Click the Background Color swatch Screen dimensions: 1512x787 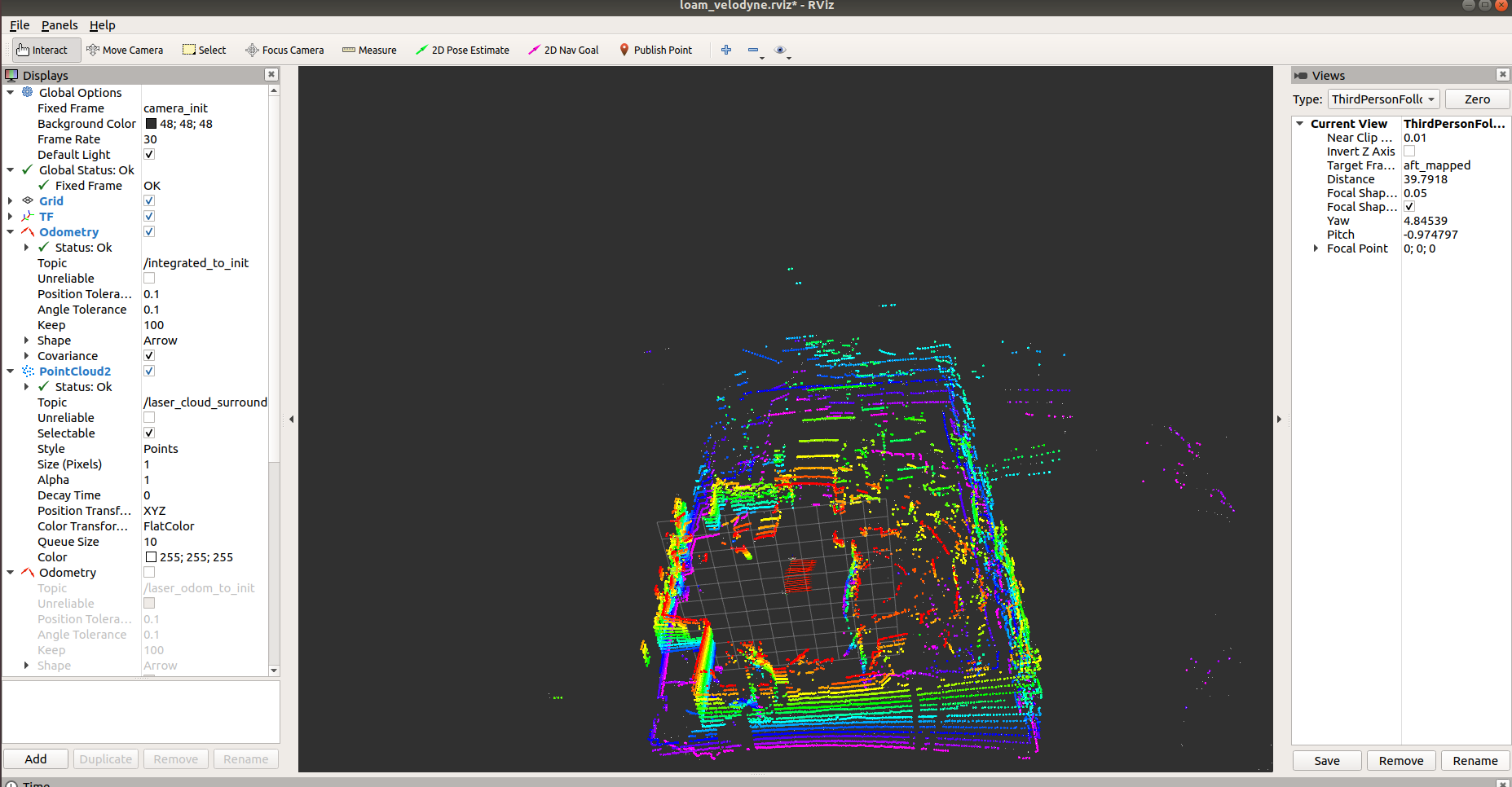tap(151, 123)
